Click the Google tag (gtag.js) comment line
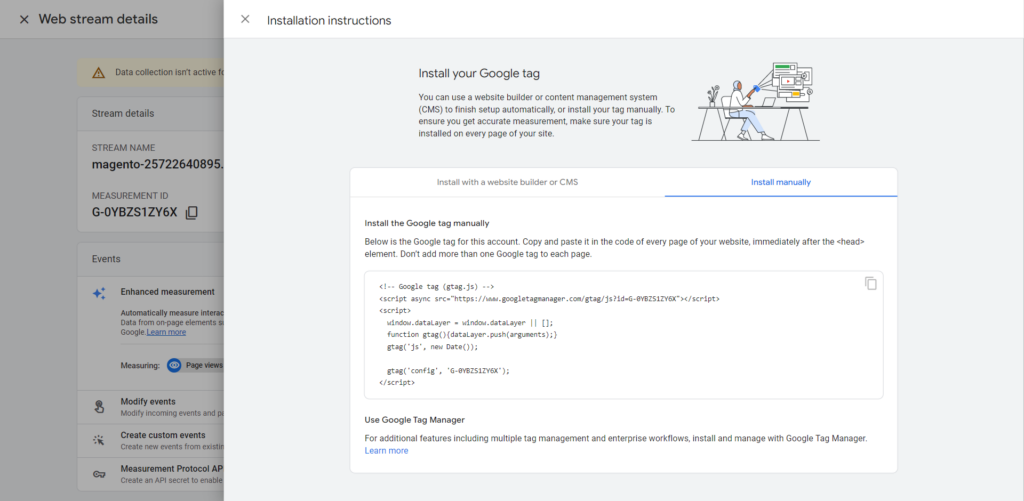 [437, 287]
